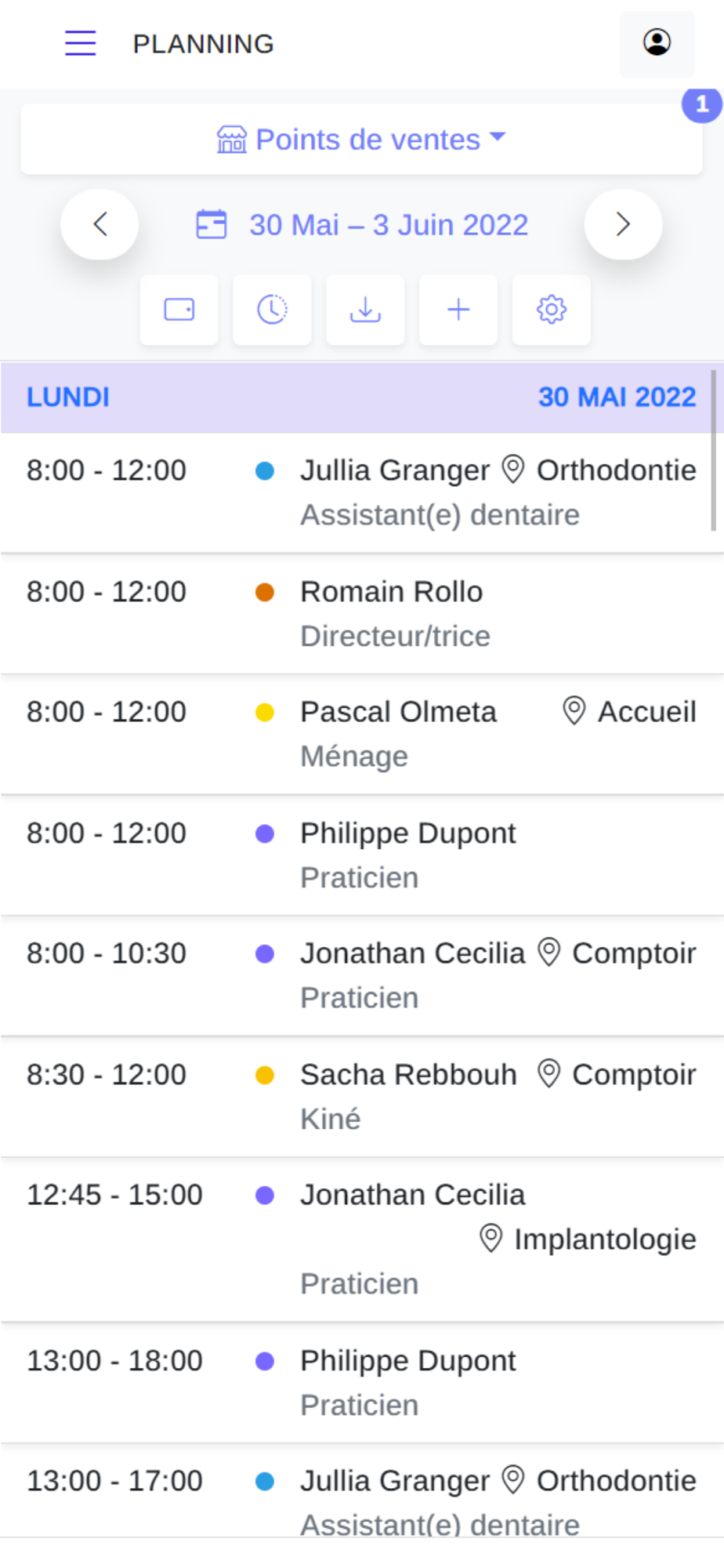Go to previous week with left chevron
This screenshot has height=1568, width=724.
point(100,224)
